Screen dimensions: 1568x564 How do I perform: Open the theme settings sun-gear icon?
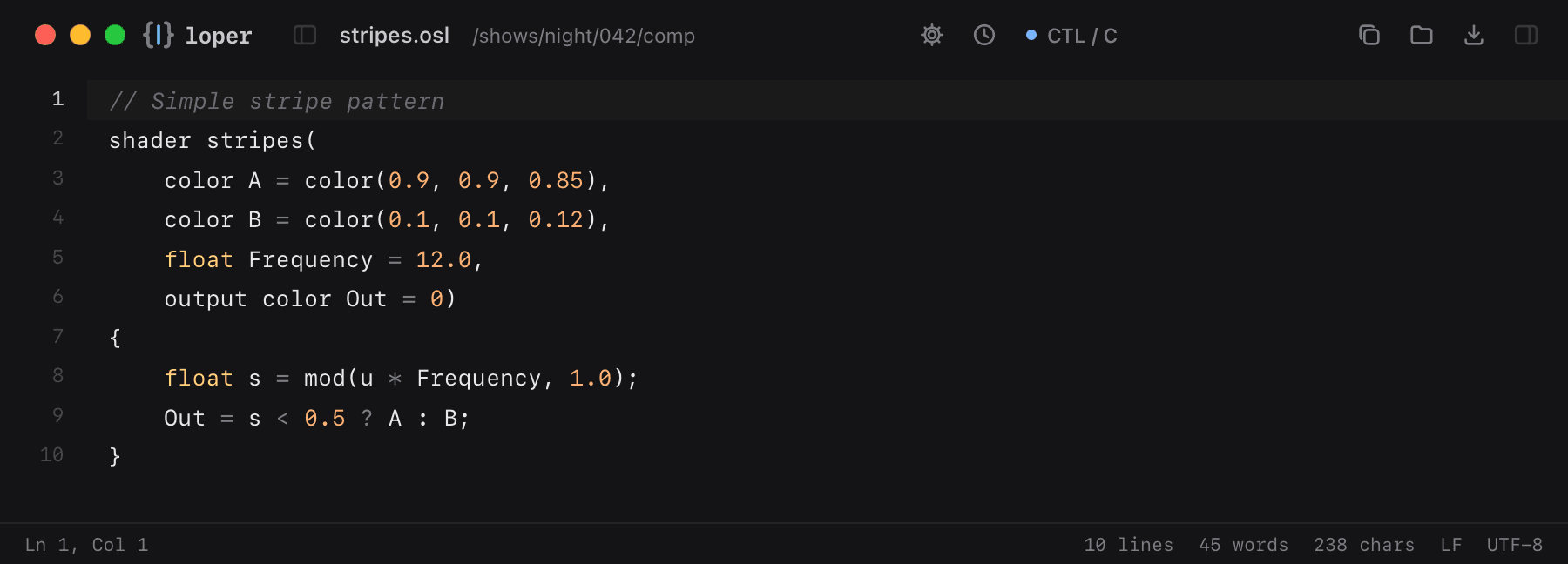tap(932, 35)
